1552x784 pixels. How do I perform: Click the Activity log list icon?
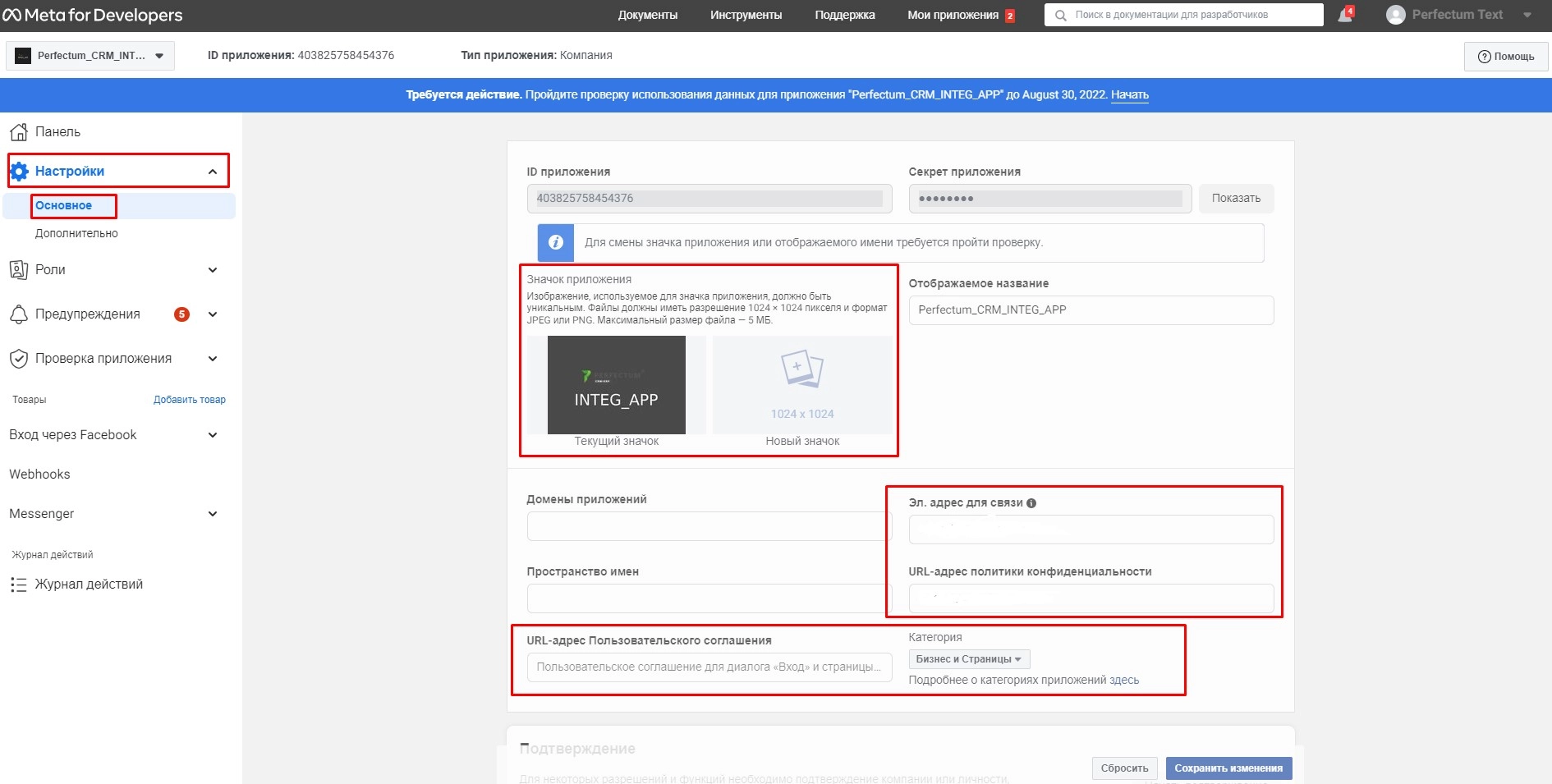click(19, 585)
